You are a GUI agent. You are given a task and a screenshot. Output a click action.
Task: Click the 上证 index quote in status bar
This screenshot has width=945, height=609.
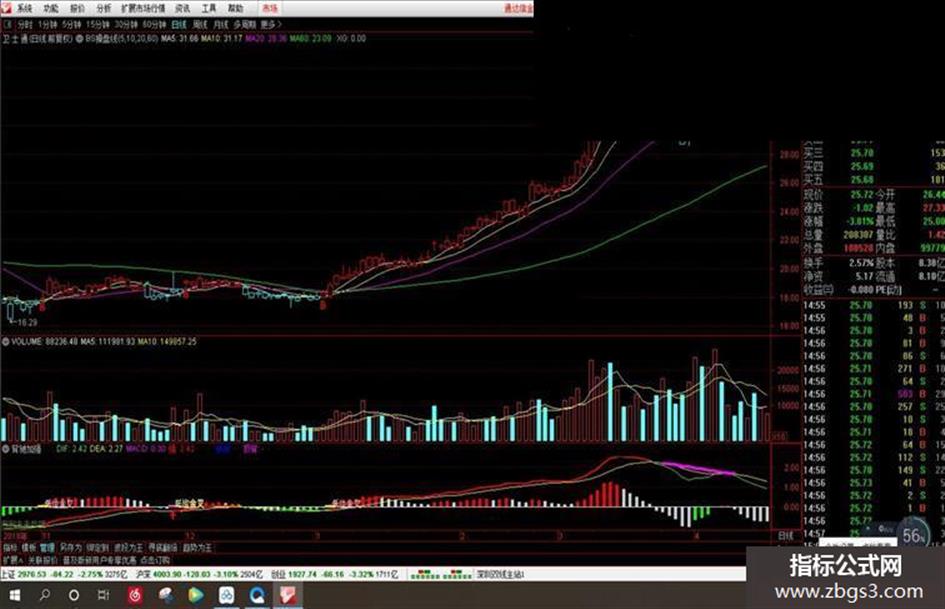coord(65,574)
